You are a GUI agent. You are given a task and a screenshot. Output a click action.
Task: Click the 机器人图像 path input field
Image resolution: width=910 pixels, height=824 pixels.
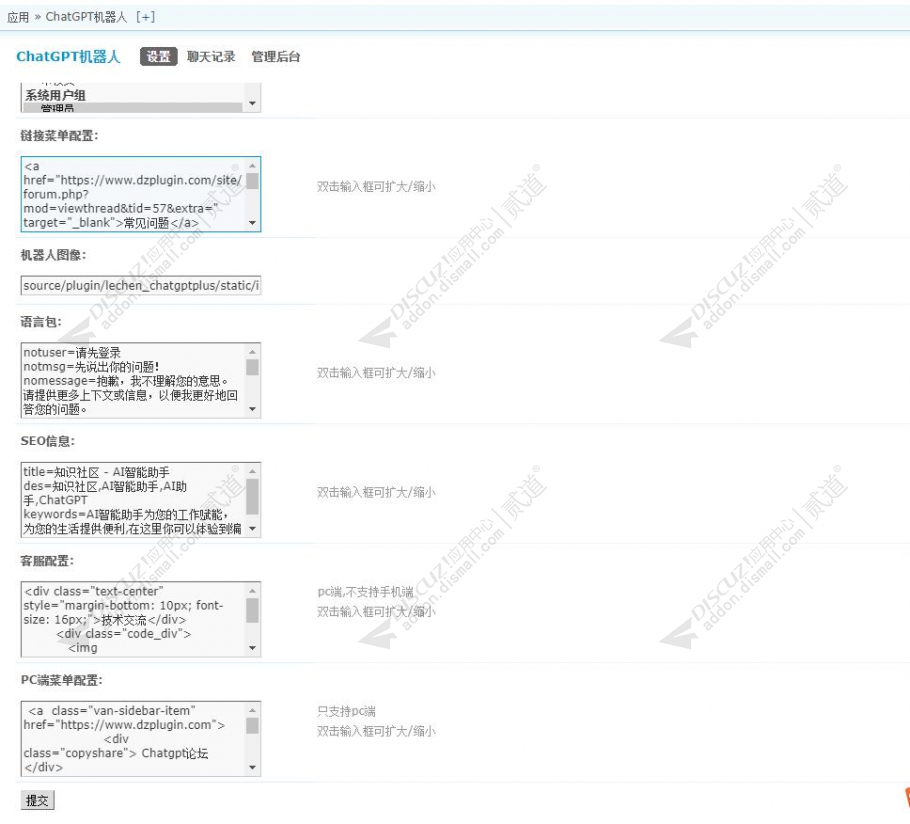pyautogui.click(x=141, y=285)
